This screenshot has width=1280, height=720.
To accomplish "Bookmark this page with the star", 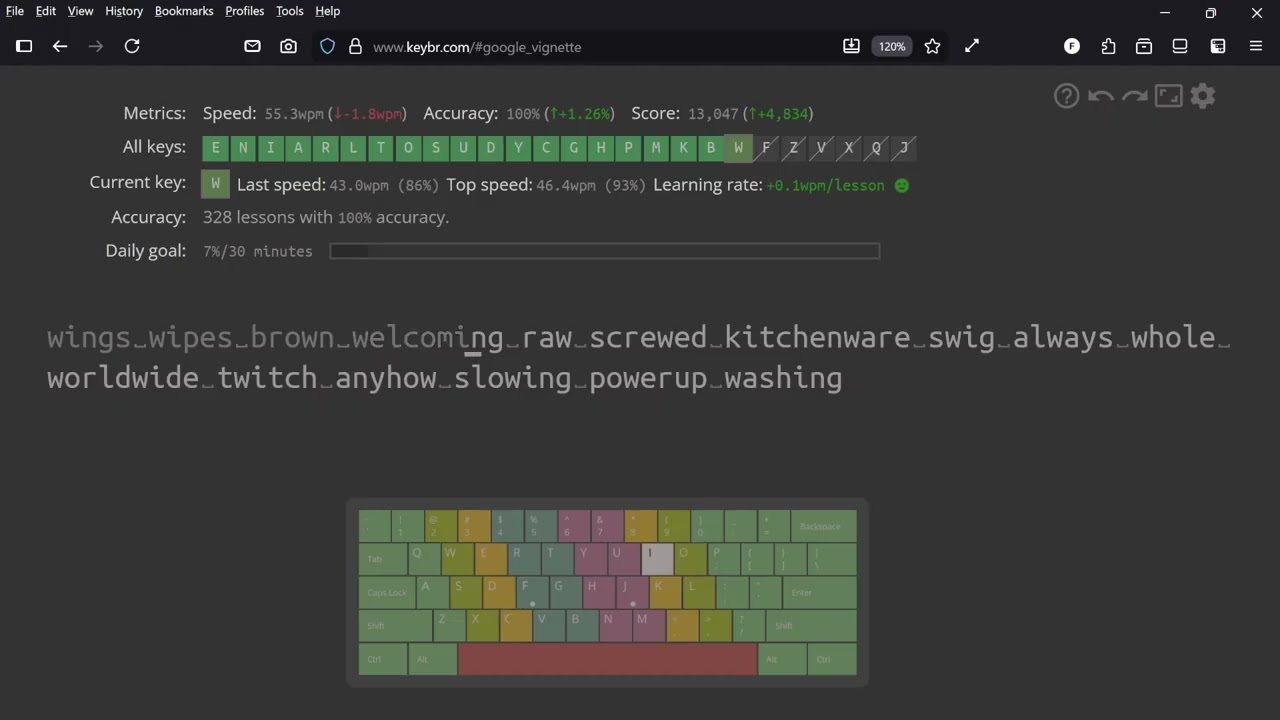I will tap(932, 46).
